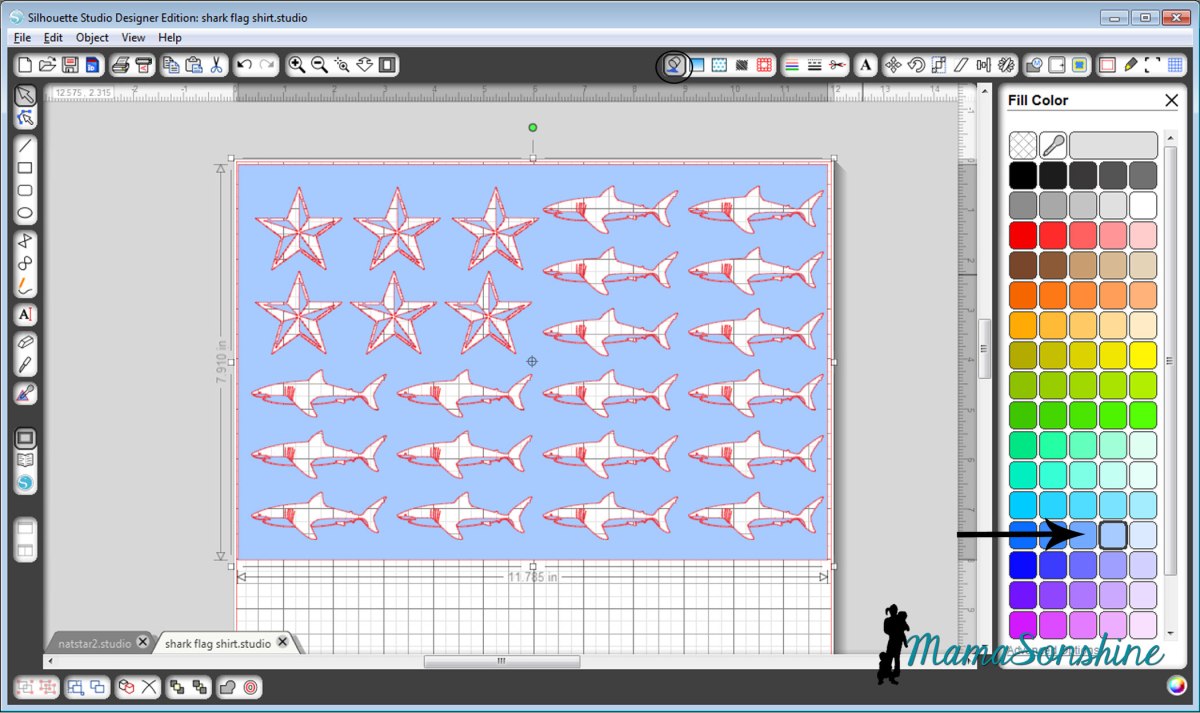Pick the Text tool in left toolbar
Viewport: 1200px width, 713px height.
[25, 315]
